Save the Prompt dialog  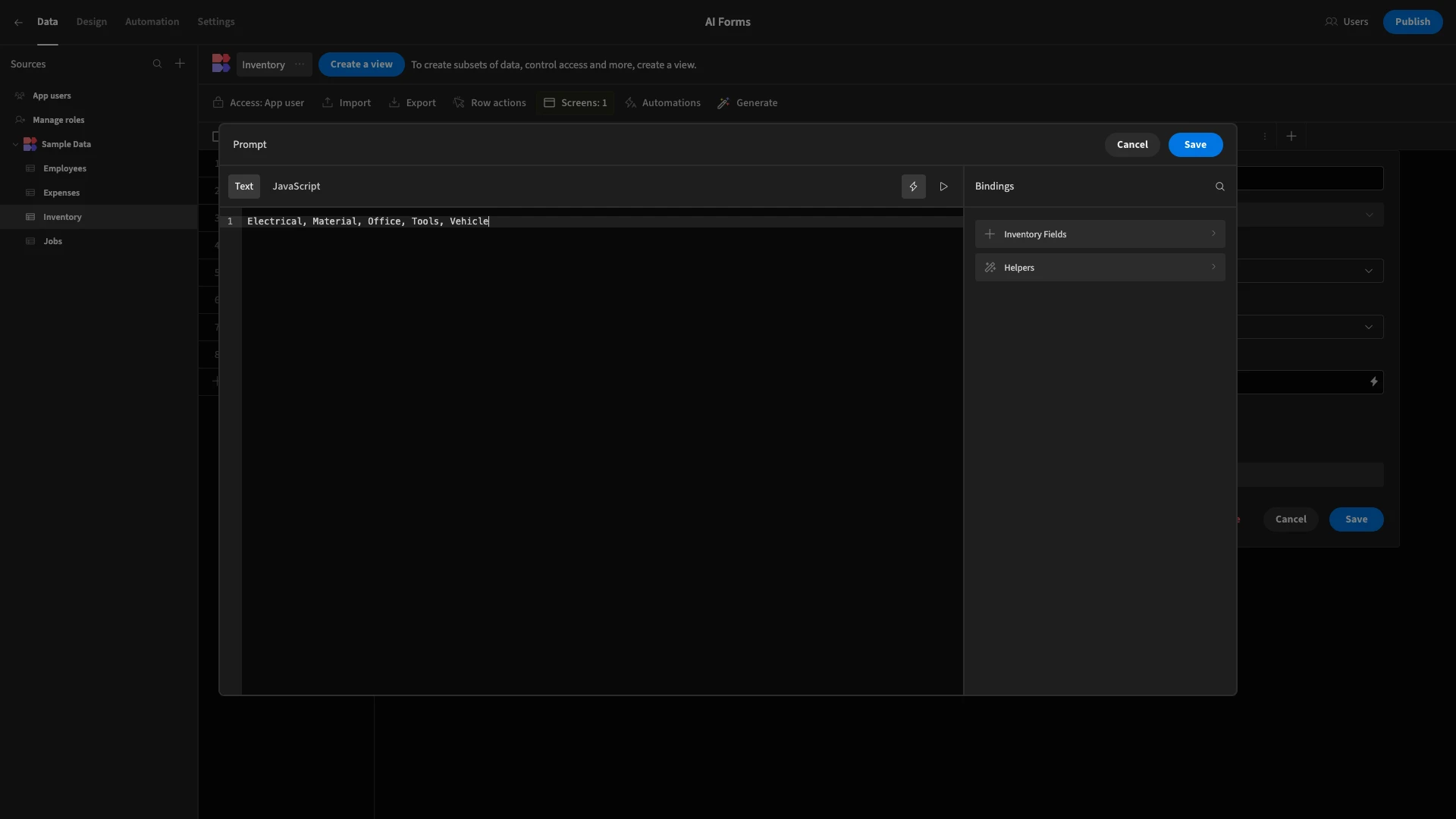click(x=1195, y=145)
